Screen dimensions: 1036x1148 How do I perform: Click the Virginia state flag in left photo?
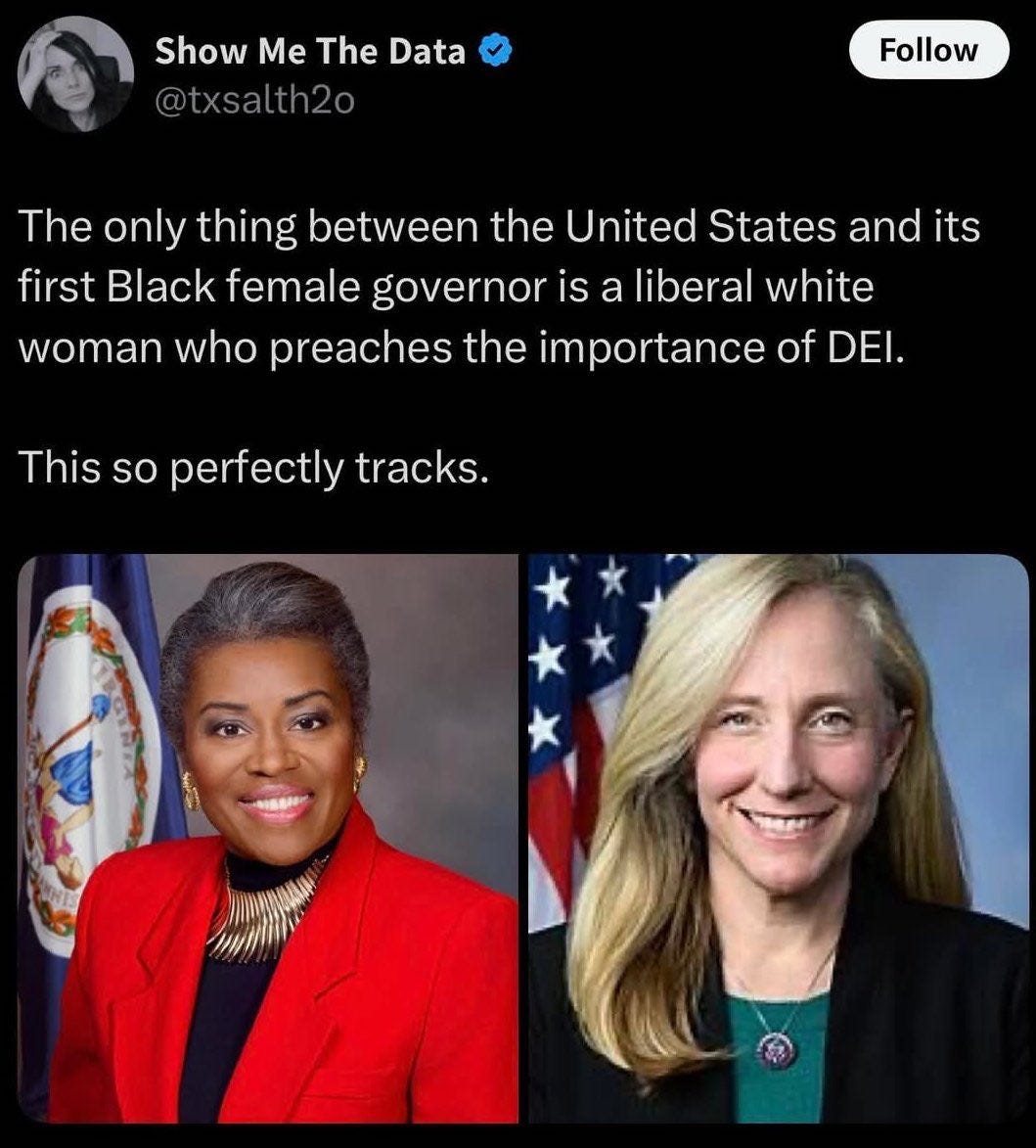(x=88, y=768)
